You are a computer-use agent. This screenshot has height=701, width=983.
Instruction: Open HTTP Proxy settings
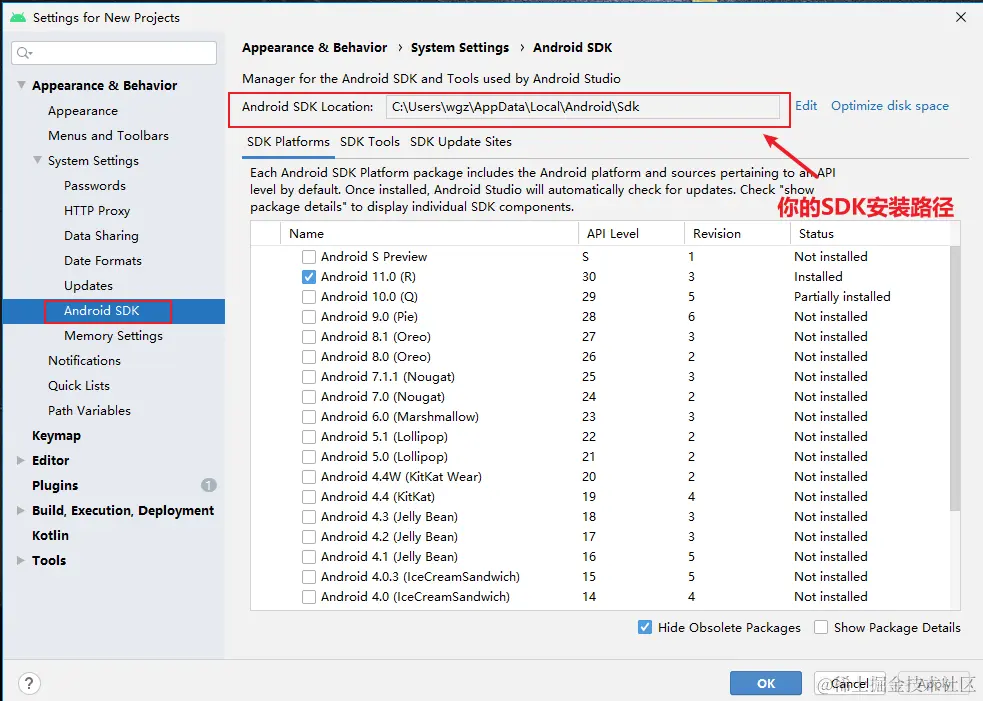(x=97, y=211)
